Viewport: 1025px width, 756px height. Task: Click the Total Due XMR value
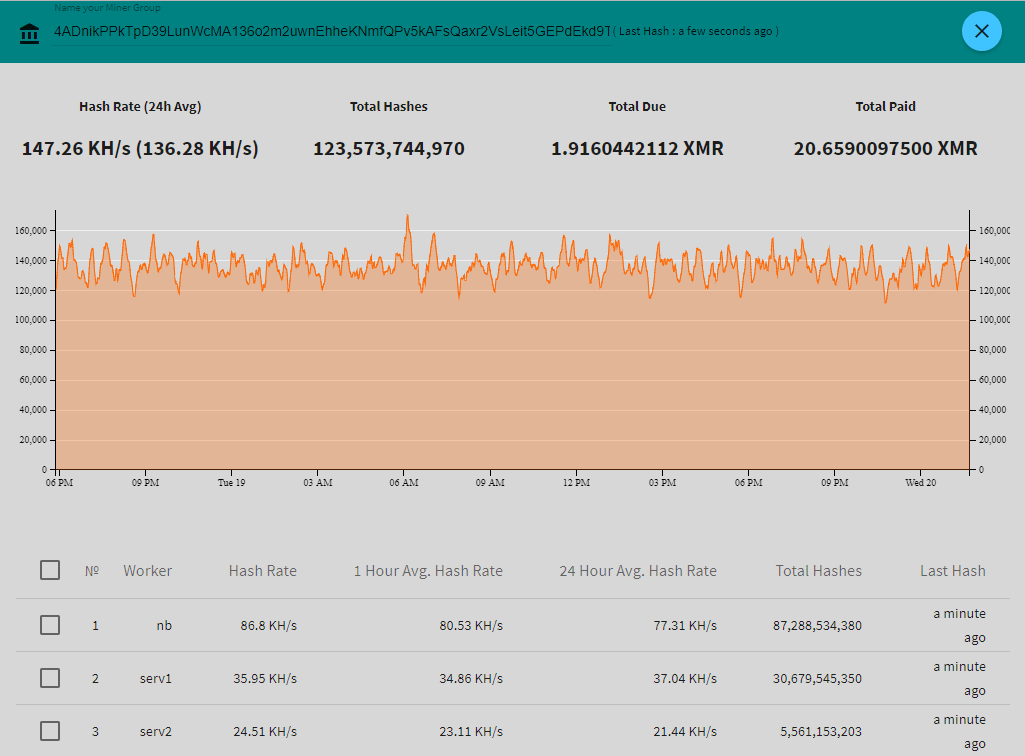tap(637, 149)
